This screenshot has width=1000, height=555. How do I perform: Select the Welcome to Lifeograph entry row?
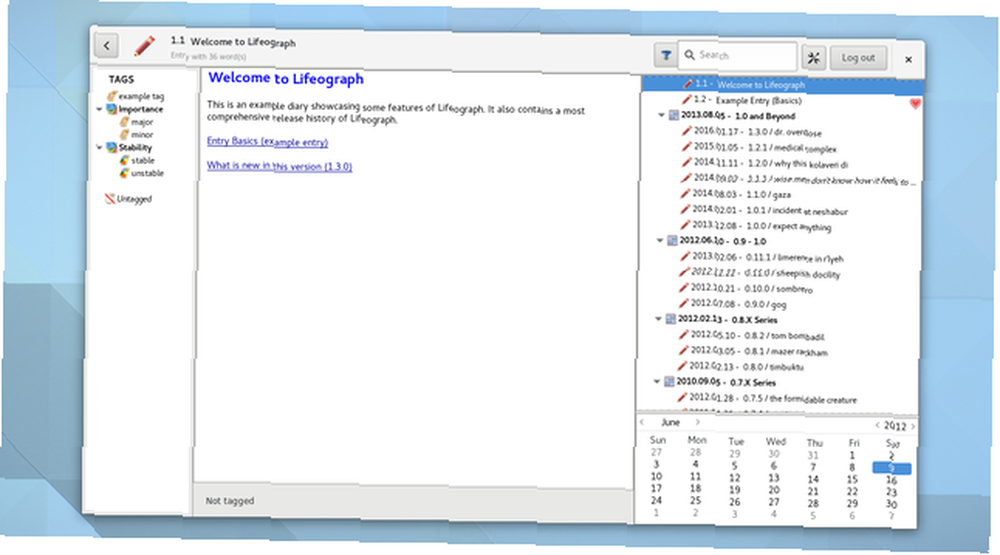tap(783, 84)
